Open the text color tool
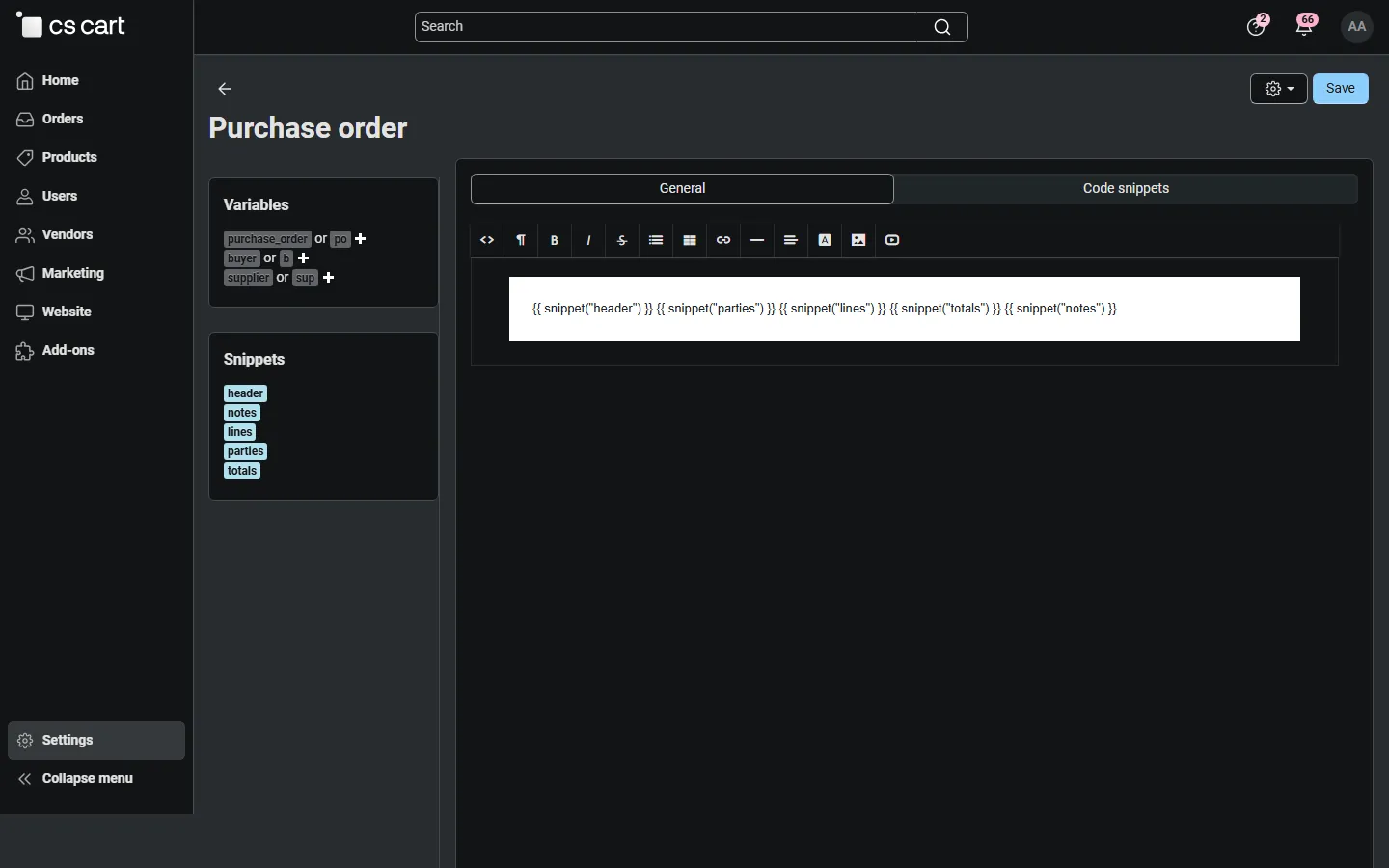This screenshot has height=868, width=1389. [826, 240]
